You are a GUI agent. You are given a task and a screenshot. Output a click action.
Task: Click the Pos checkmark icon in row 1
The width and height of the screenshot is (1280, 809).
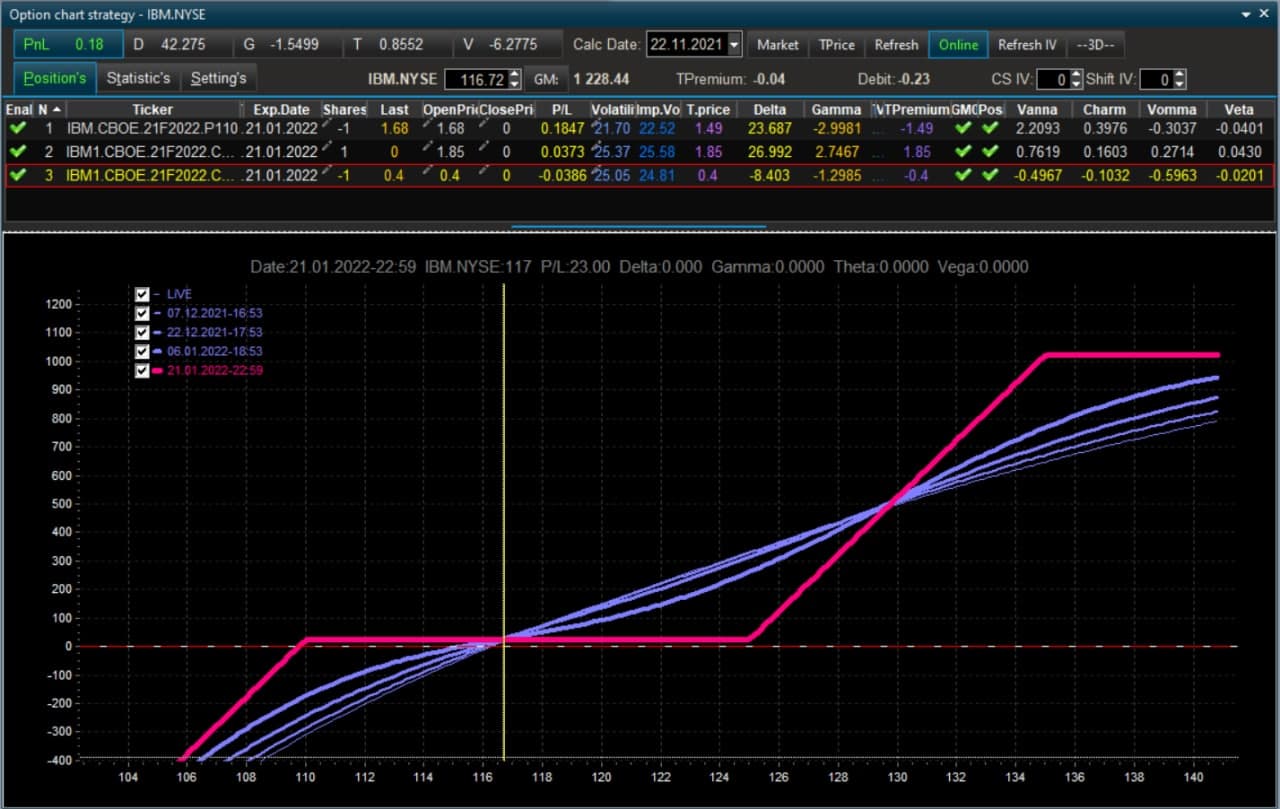click(x=990, y=128)
